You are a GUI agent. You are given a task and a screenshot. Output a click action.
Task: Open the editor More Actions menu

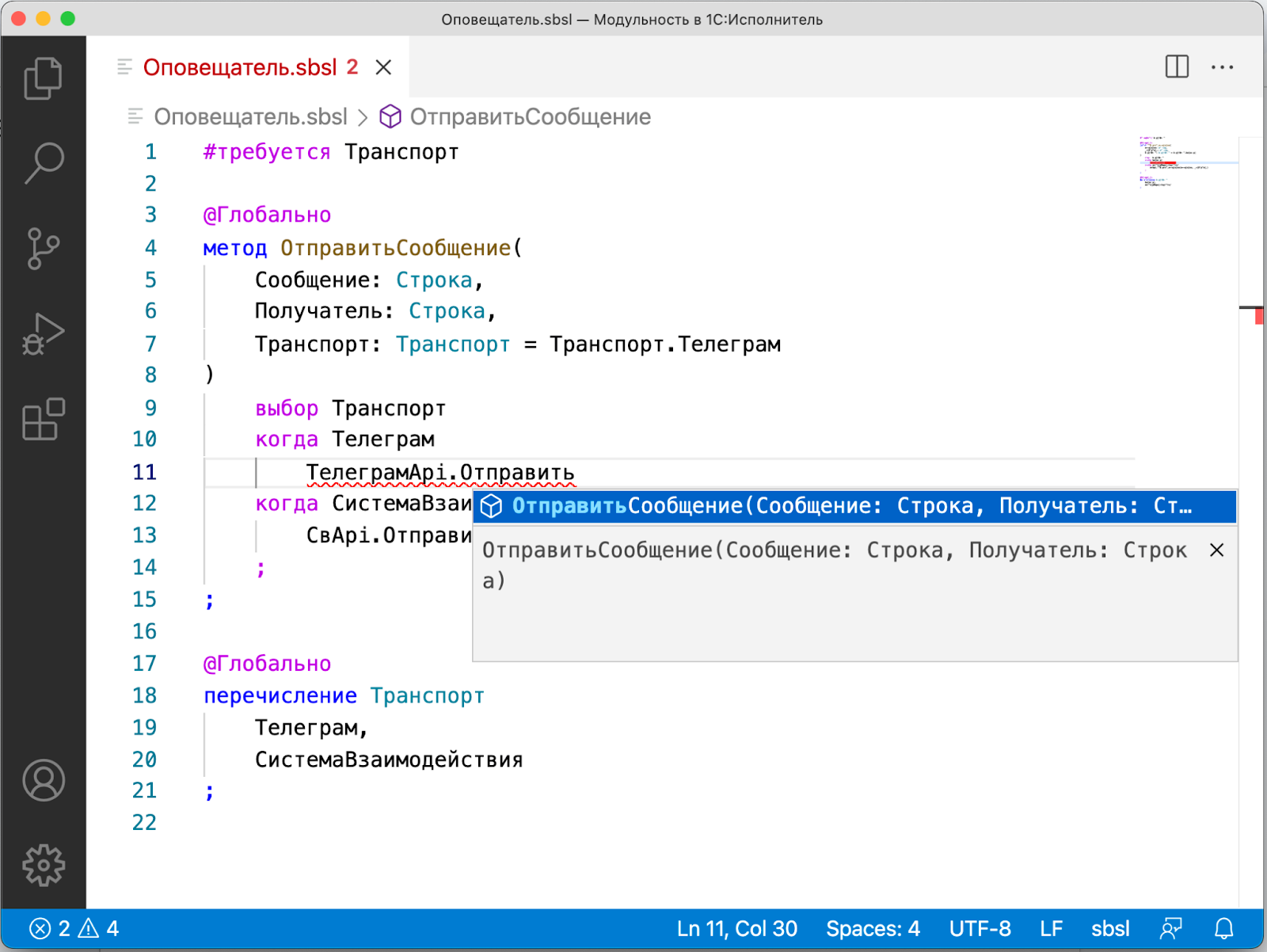coord(1222,67)
